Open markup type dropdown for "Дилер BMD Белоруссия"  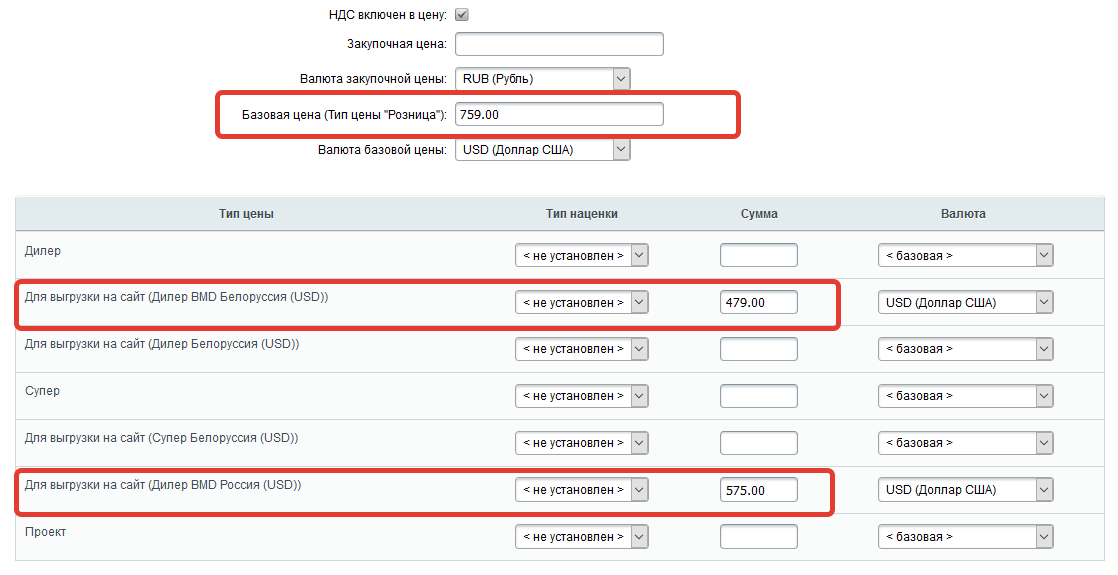tap(582, 302)
